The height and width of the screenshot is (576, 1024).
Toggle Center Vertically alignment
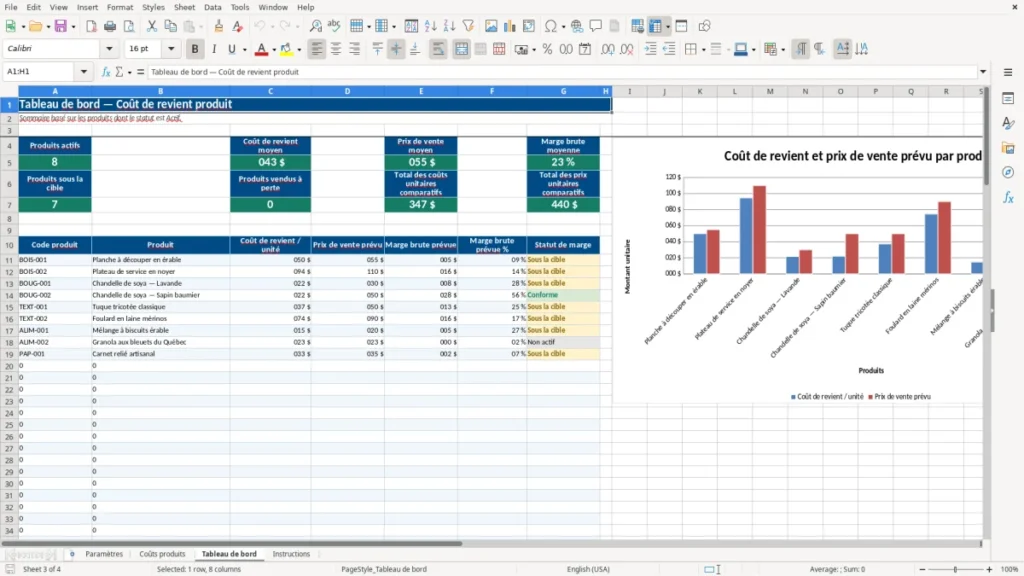pos(396,49)
